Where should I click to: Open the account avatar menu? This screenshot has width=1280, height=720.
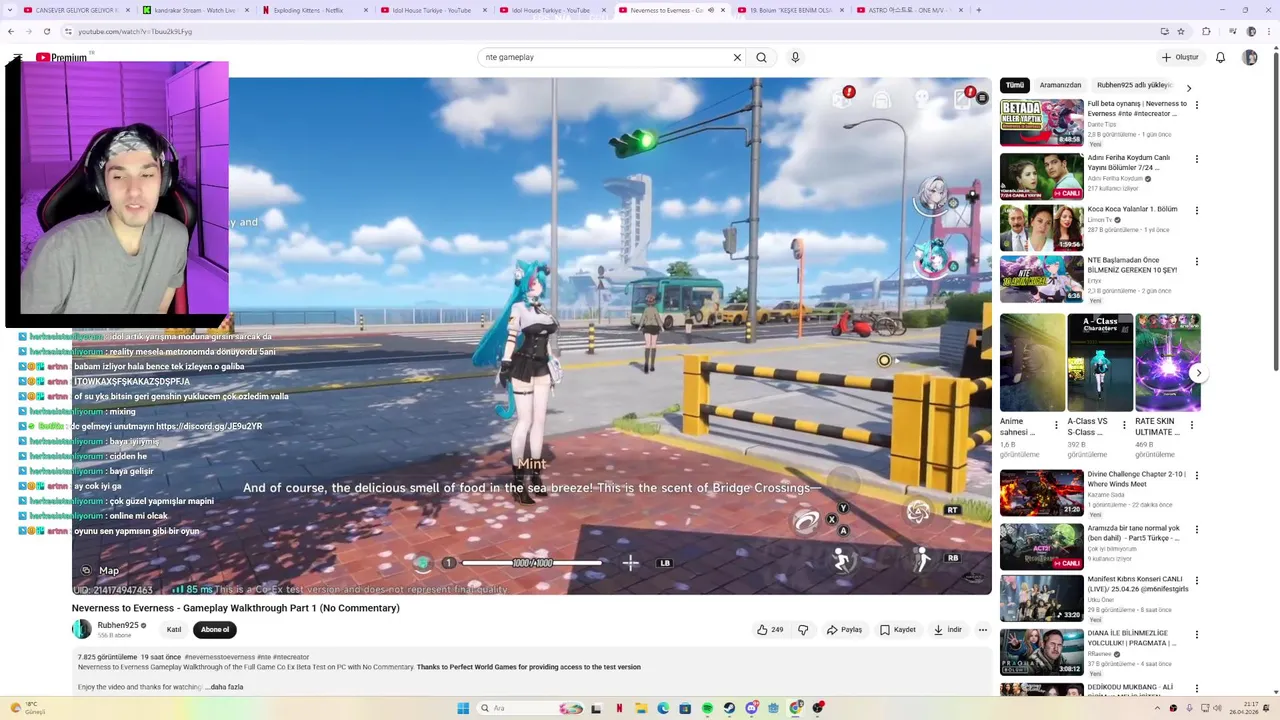pyautogui.click(x=1250, y=57)
